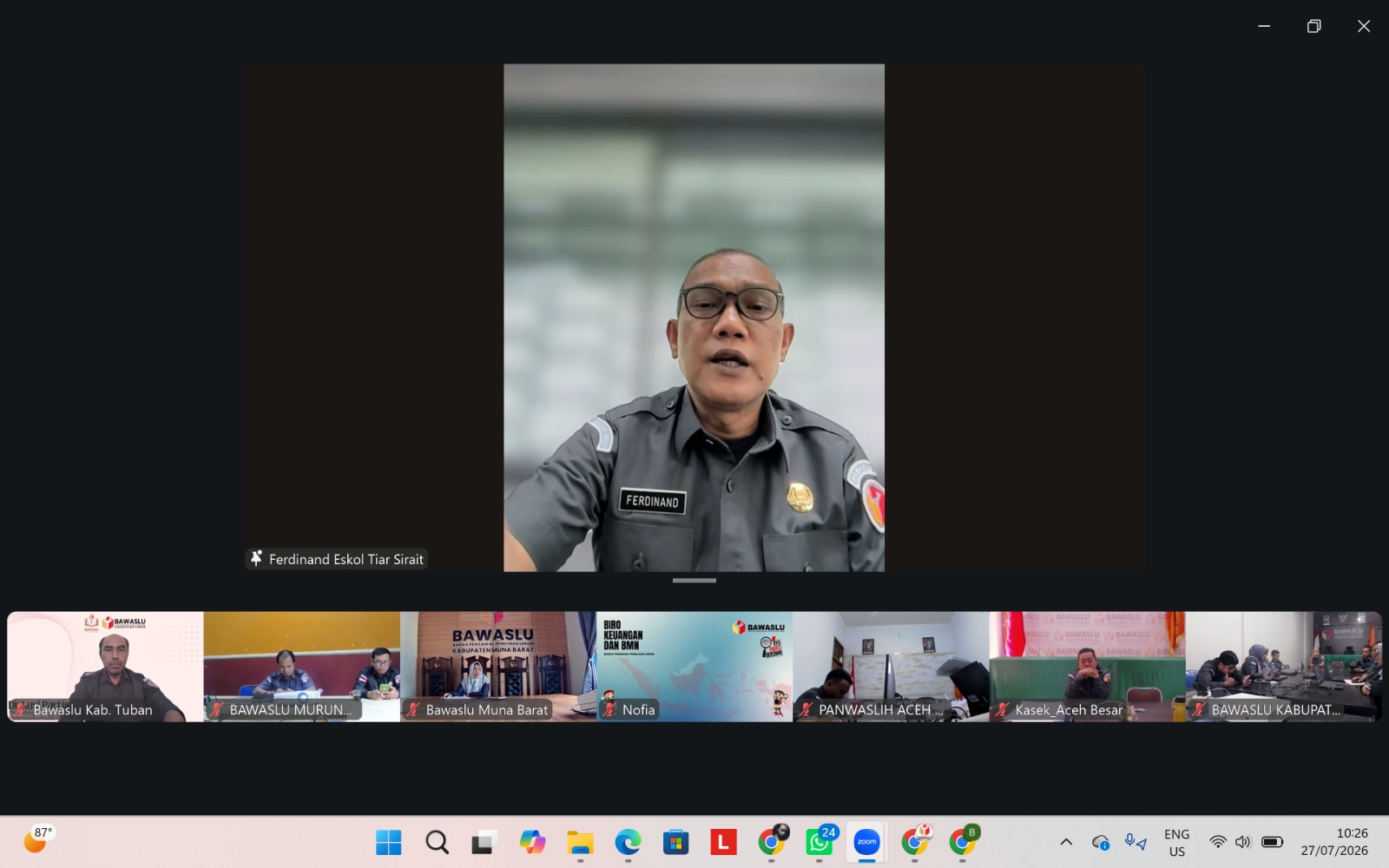The height and width of the screenshot is (868, 1389).
Task: Select the Kasek_Aceh Besar participant thumbnail
Action: pos(1087,667)
